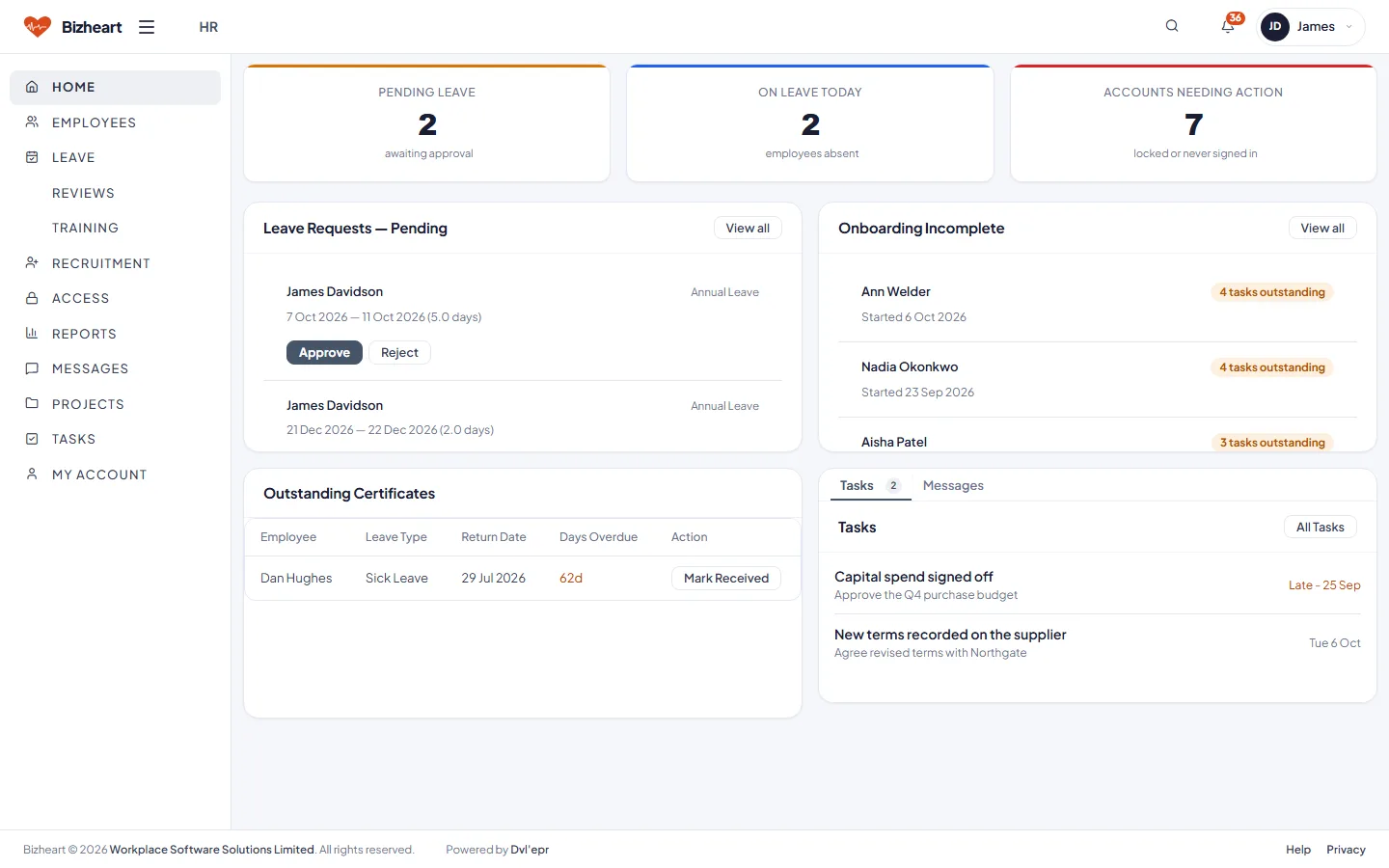This screenshot has width=1389, height=868.
Task: Open the Capital spend signed off task
Action: click(x=1098, y=585)
